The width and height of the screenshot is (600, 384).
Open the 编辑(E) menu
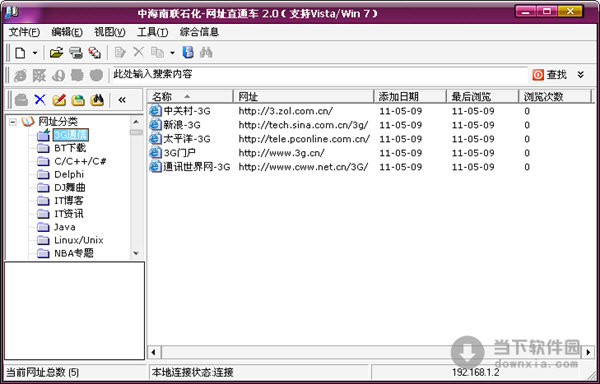click(67, 32)
